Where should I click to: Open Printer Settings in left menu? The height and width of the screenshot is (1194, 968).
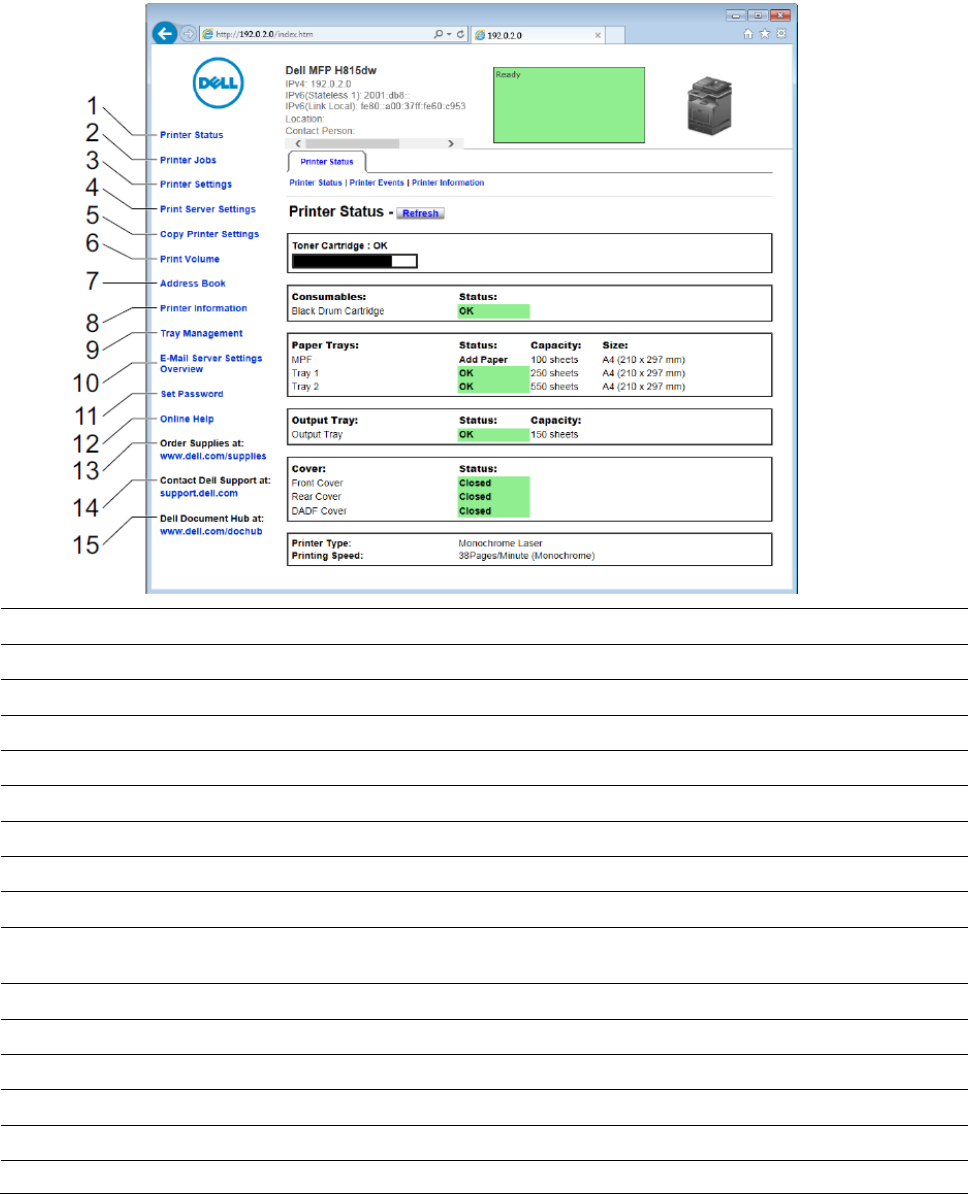click(196, 184)
